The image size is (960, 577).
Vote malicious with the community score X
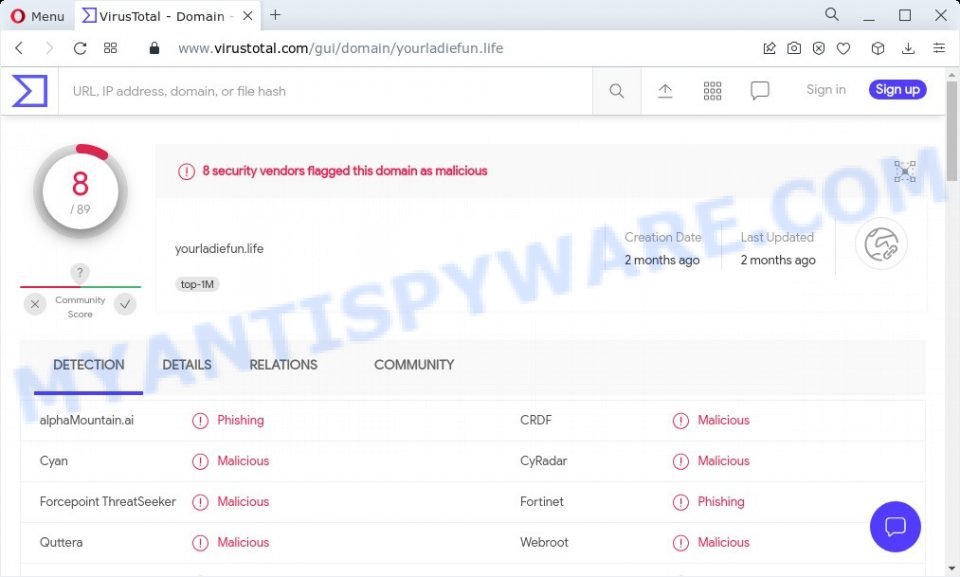pyautogui.click(x=35, y=304)
